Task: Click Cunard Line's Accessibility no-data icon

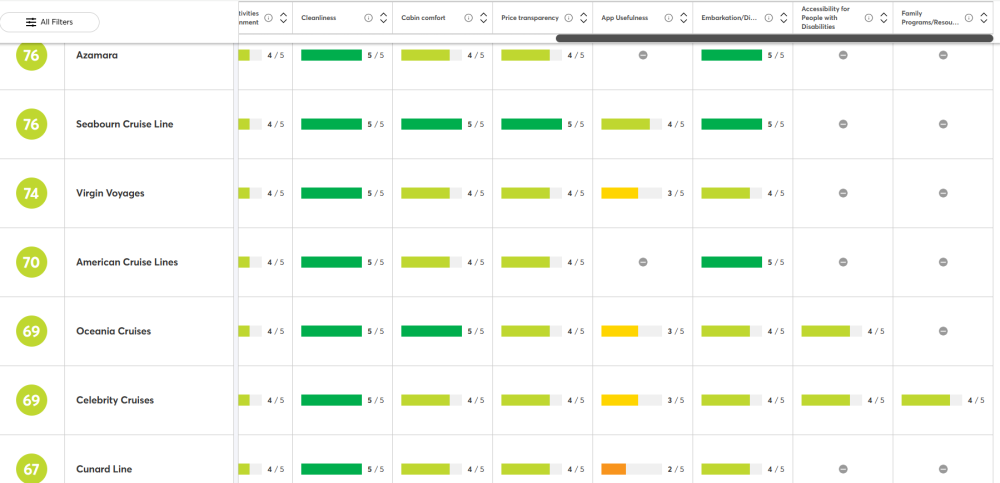Action: tap(843, 469)
